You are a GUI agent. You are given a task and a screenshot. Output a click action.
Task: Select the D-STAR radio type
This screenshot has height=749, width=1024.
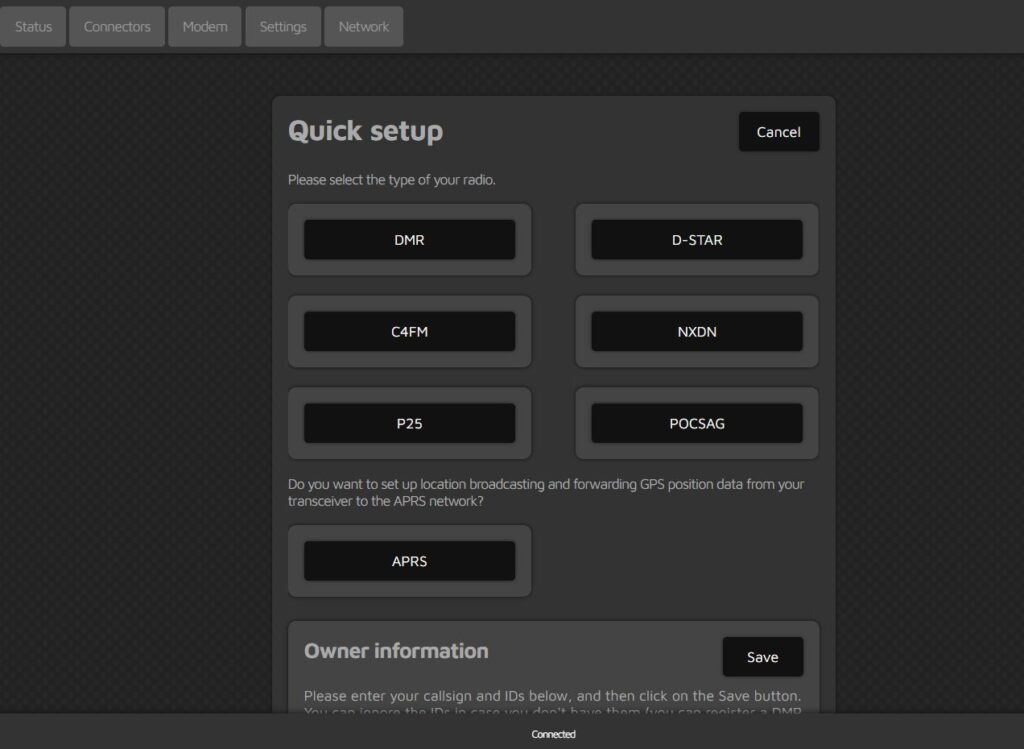click(x=697, y=240)
